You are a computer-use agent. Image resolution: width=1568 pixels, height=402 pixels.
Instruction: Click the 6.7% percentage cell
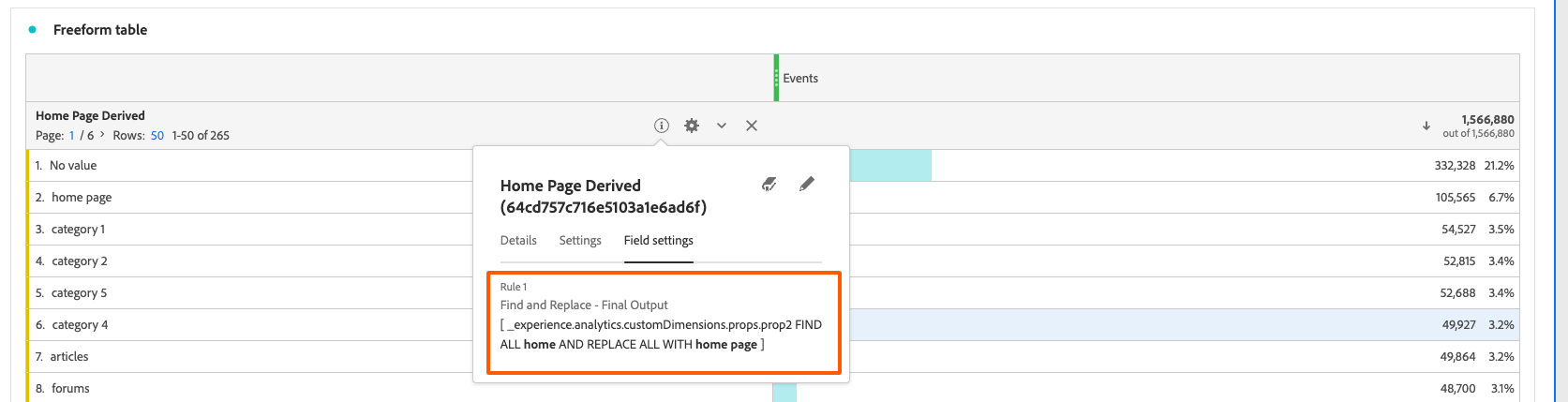tap(1501, 198)
